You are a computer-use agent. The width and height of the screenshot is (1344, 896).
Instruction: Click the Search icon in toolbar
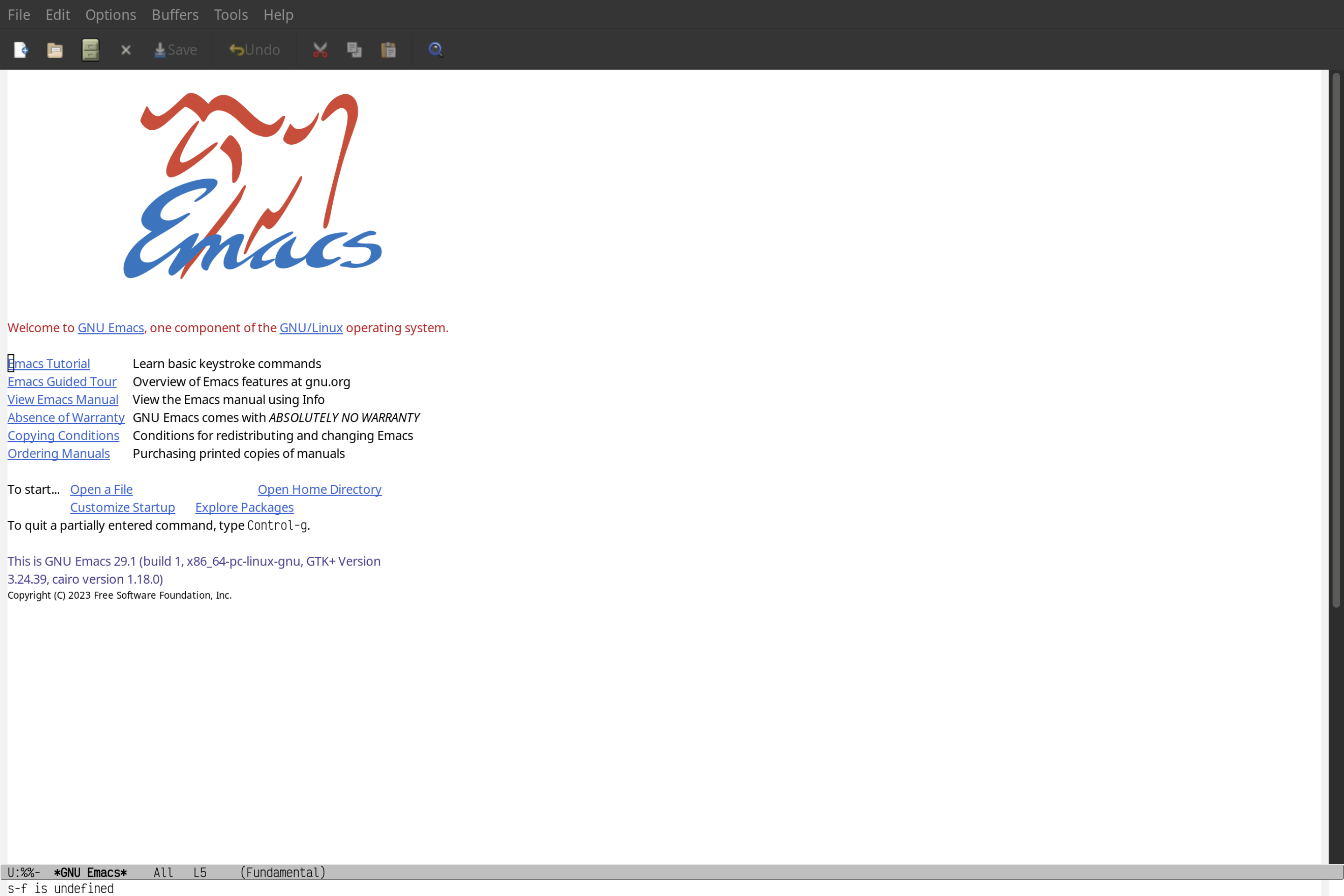tap(435, 49)
